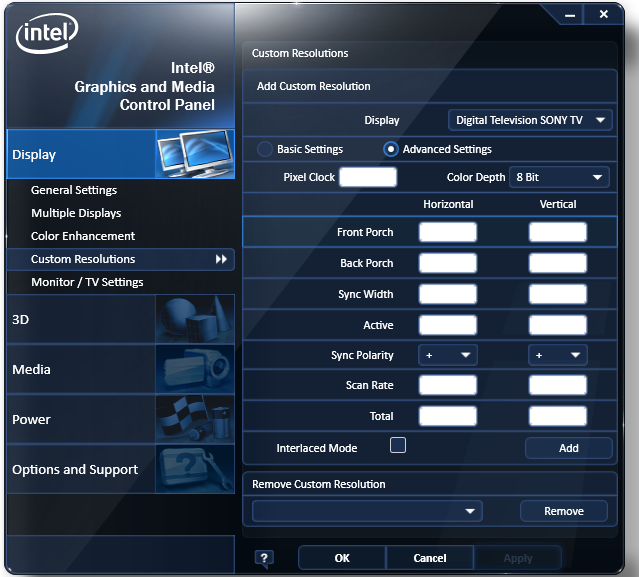Click the Vertical Back Porch field
The height and width of the screenshot is (577, 639).
(557, 263)
